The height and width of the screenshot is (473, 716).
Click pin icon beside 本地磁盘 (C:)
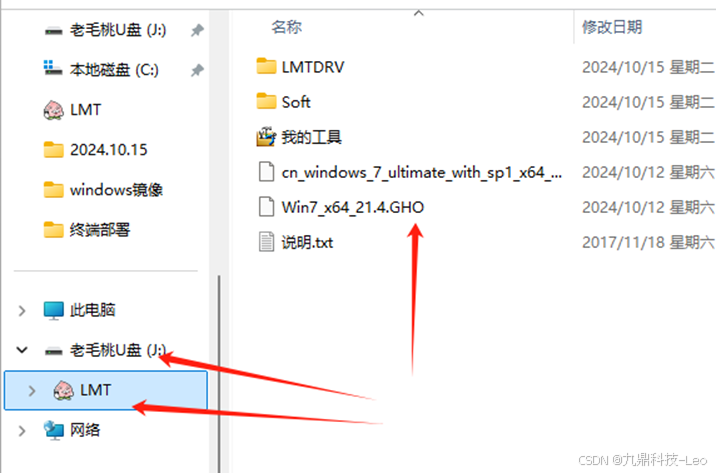197,70
